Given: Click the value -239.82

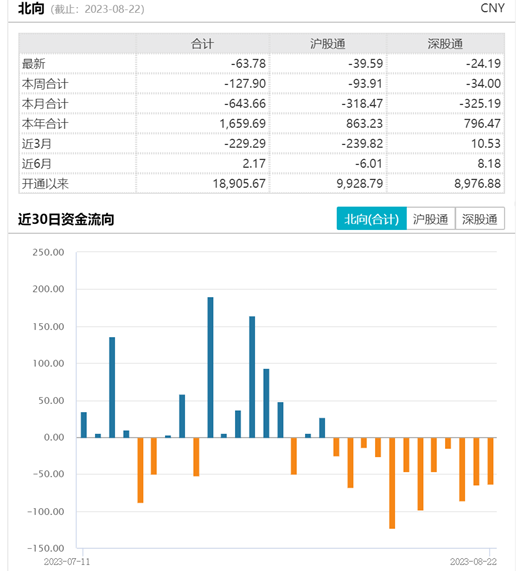Looking at the screenshot, I should (362, 144).
